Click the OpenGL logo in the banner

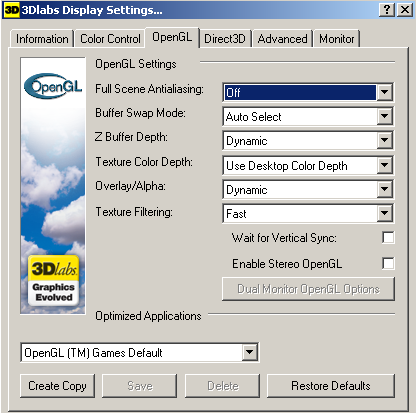[53, 86]
